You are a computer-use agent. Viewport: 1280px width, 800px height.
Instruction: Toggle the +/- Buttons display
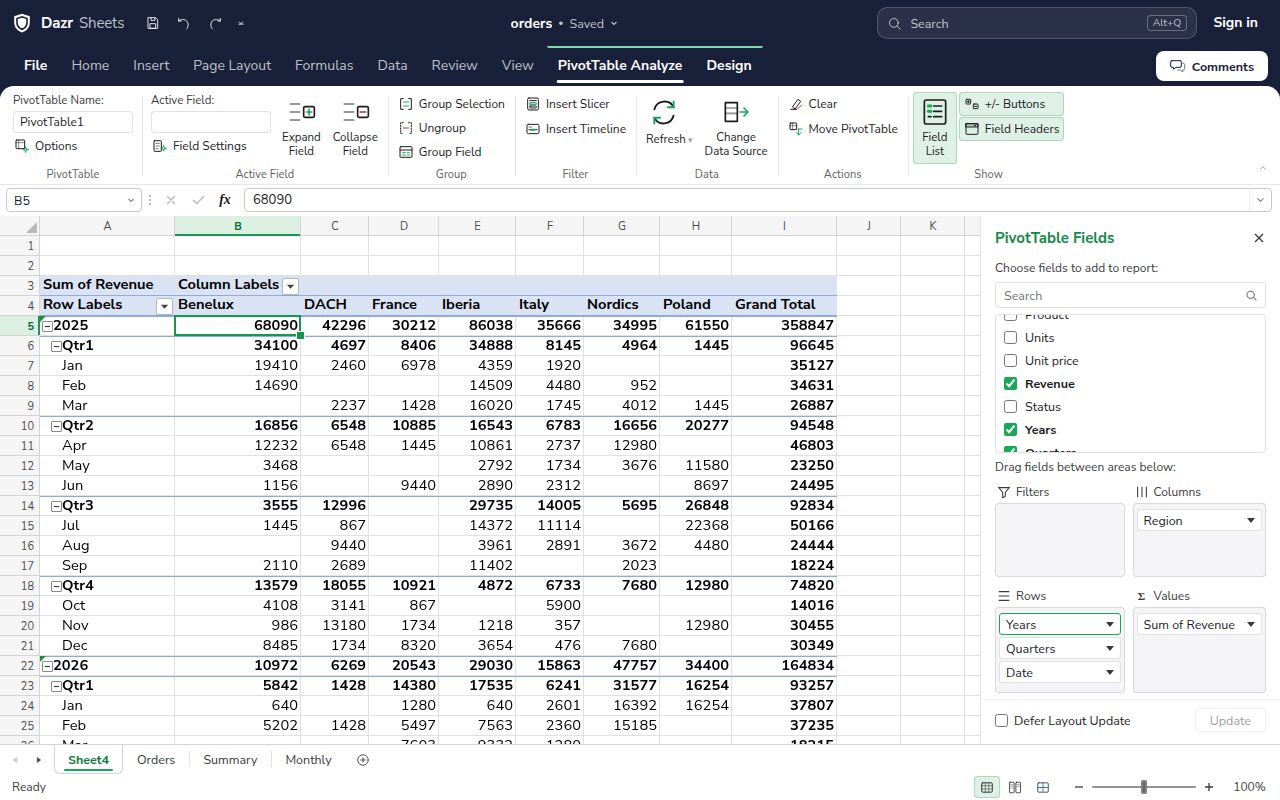[1011, 104]
